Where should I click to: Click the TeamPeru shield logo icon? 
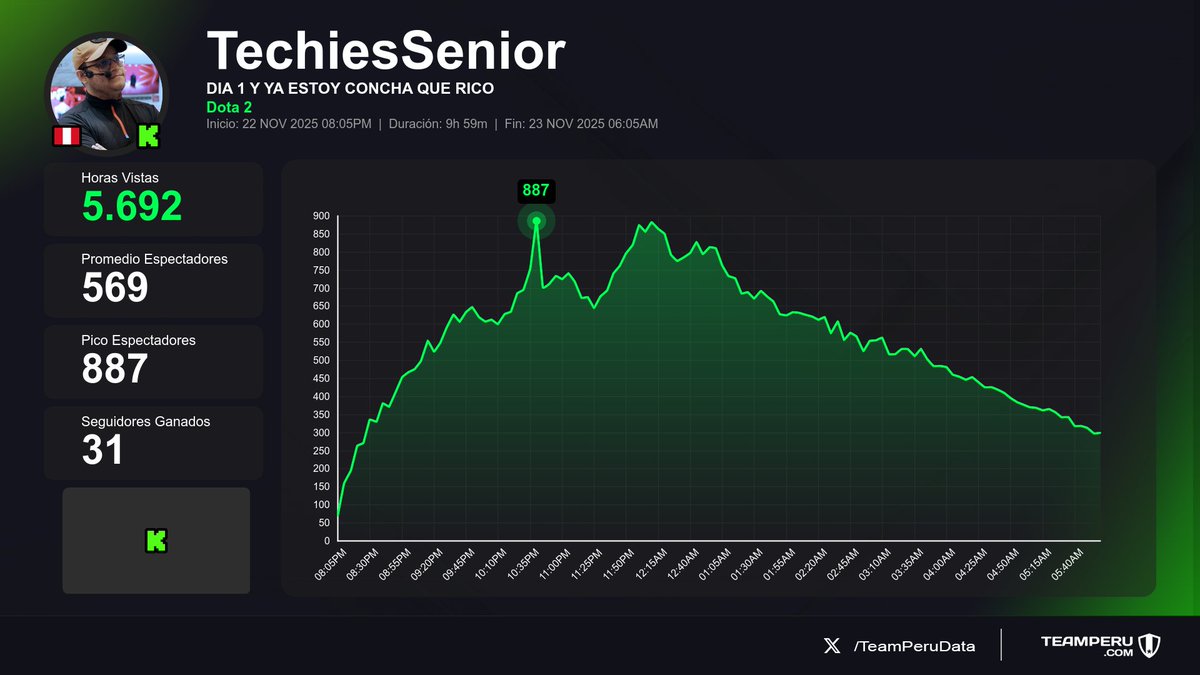coord(1149,645)
